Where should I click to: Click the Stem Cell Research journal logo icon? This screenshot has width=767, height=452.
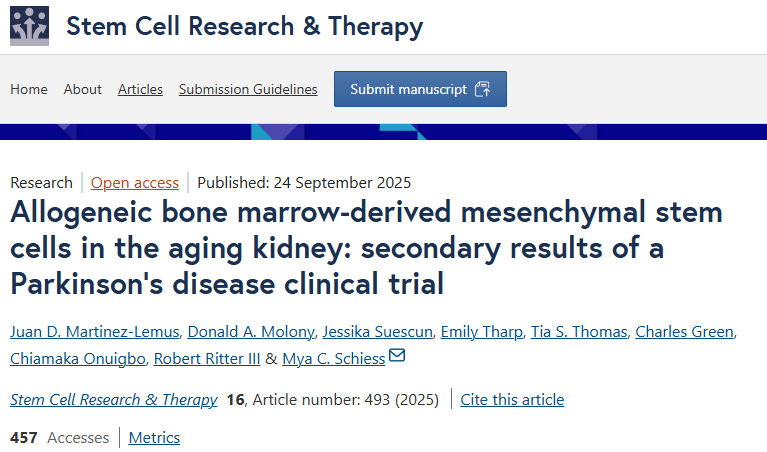click(29, 27)
